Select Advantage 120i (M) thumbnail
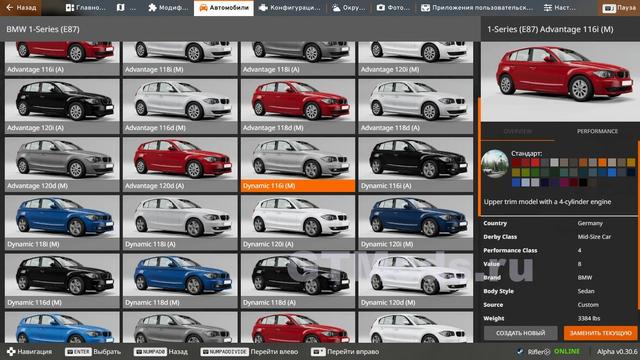 pyautogui.click(x=416, y=59)
